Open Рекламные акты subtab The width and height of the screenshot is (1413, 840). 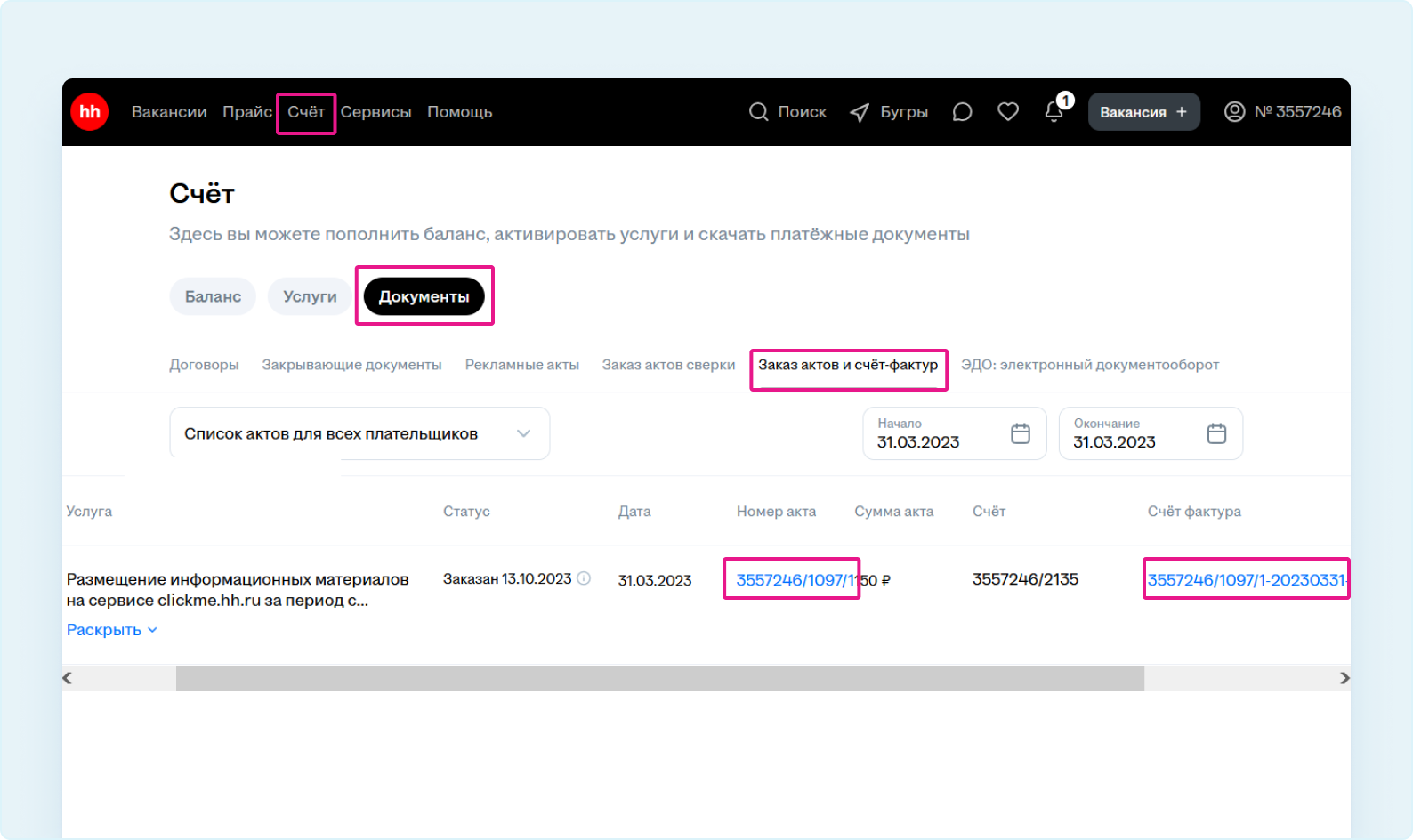tap(522, 365)
